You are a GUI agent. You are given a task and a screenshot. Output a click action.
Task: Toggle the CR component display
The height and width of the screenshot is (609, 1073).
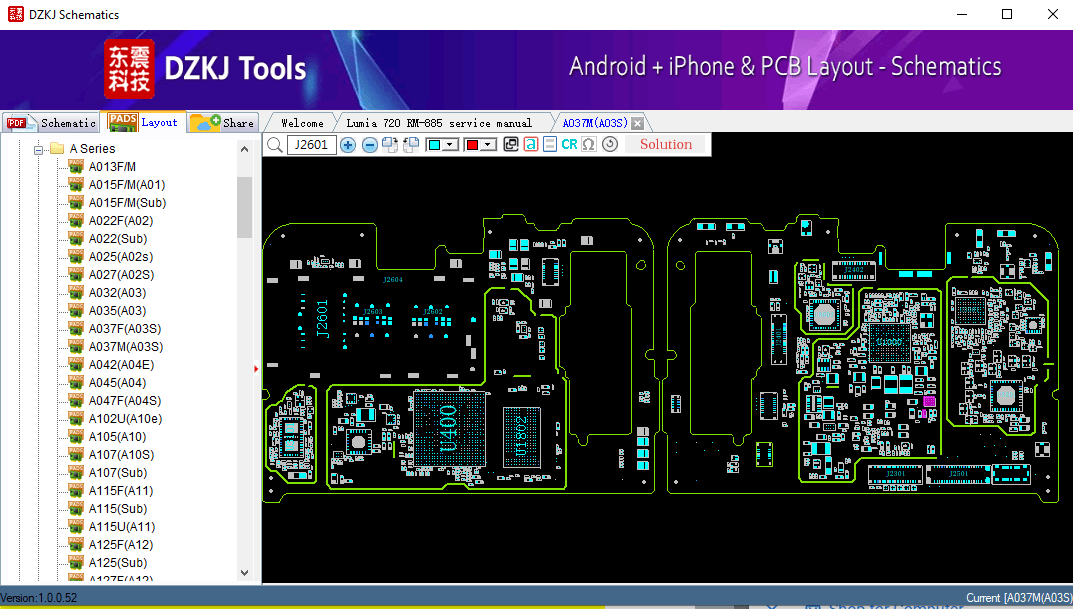pos(567,144)
